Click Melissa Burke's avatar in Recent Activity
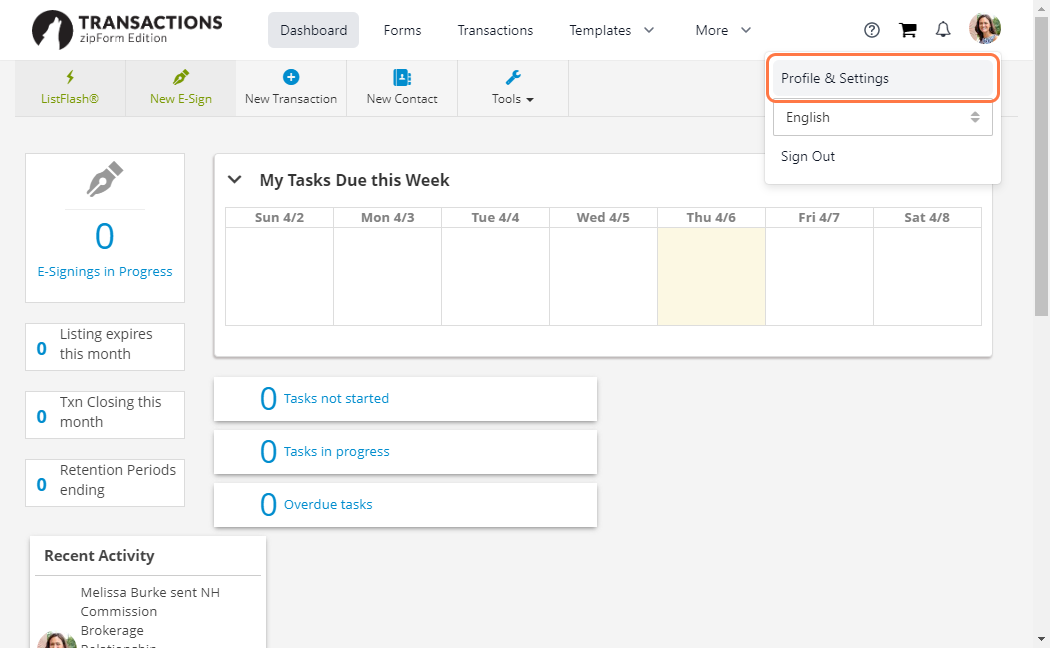 tap(56, 640)
